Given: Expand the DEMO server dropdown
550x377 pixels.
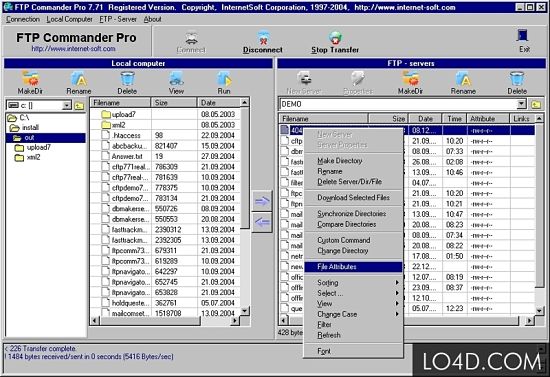Looking at the screenshot, I should (x=522, y=104).
